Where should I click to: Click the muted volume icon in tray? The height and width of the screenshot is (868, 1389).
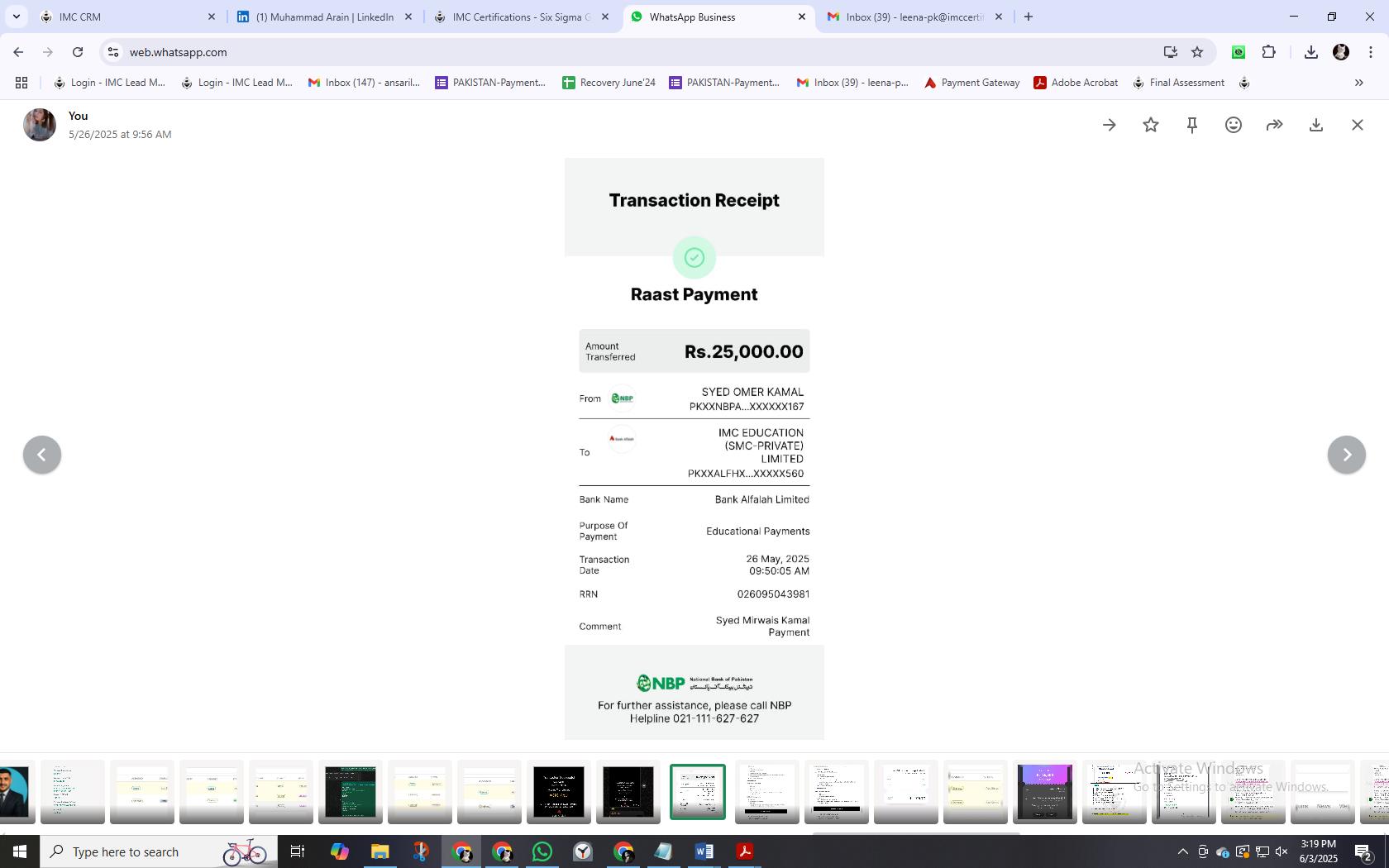tap(1282, 851)
